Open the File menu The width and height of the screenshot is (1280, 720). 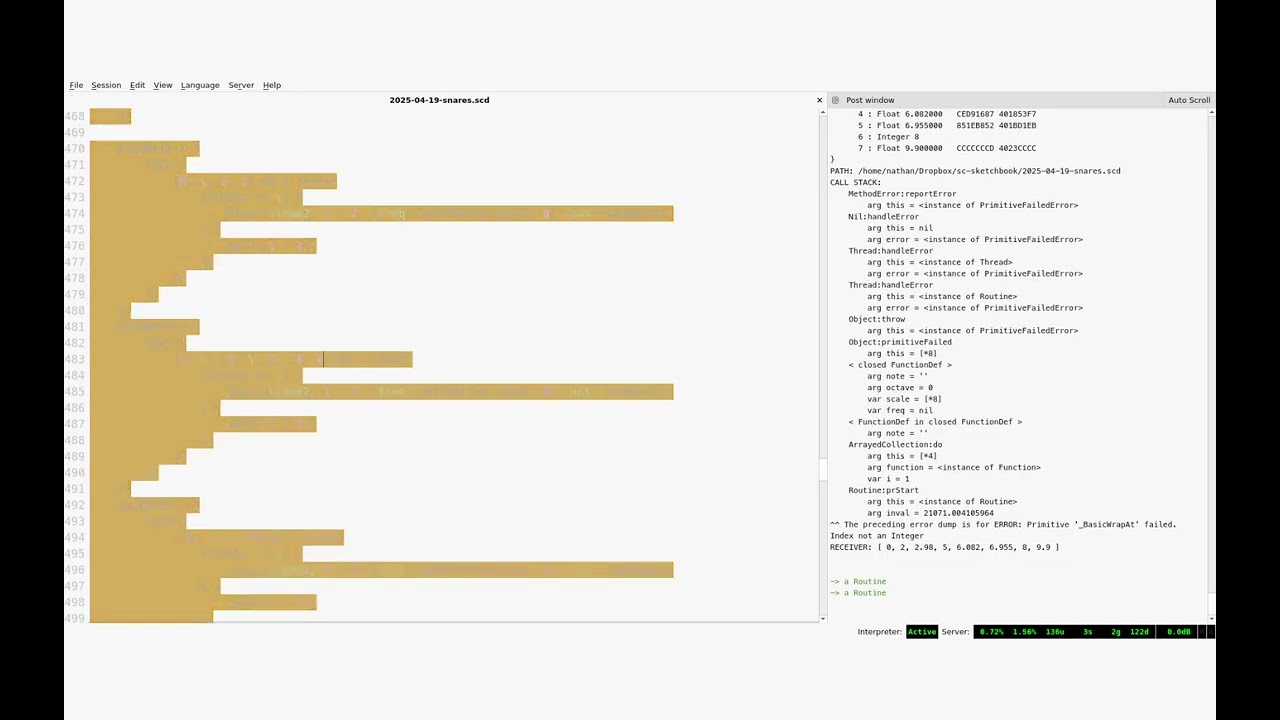pos(76,85)
